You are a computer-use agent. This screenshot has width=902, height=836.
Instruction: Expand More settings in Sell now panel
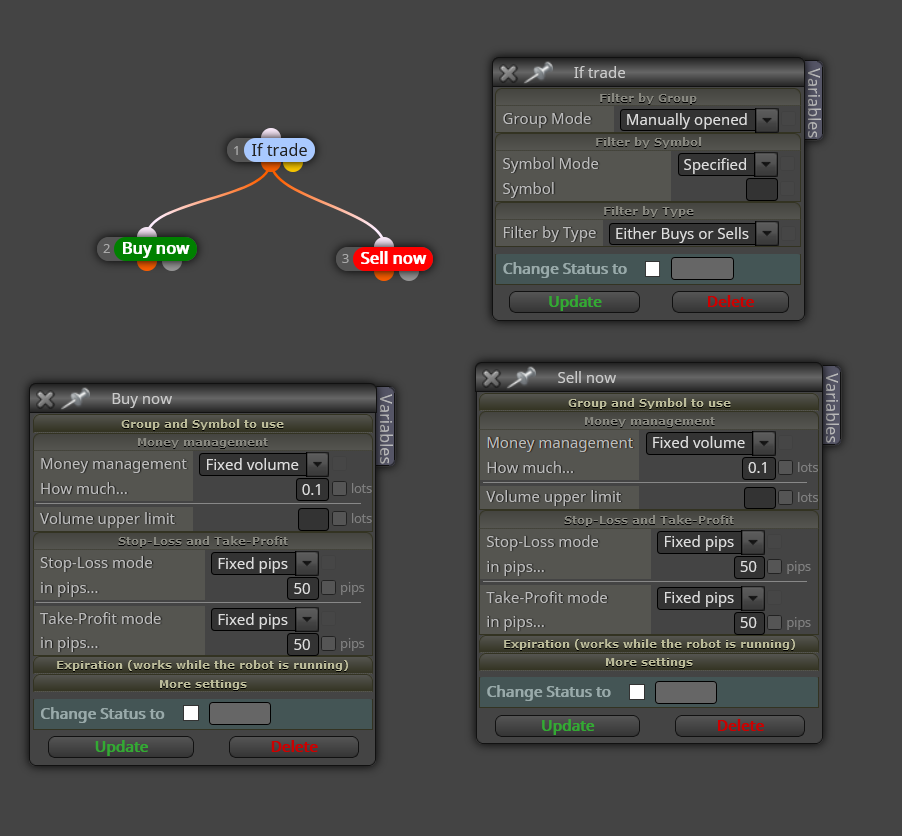pos(649,662)
